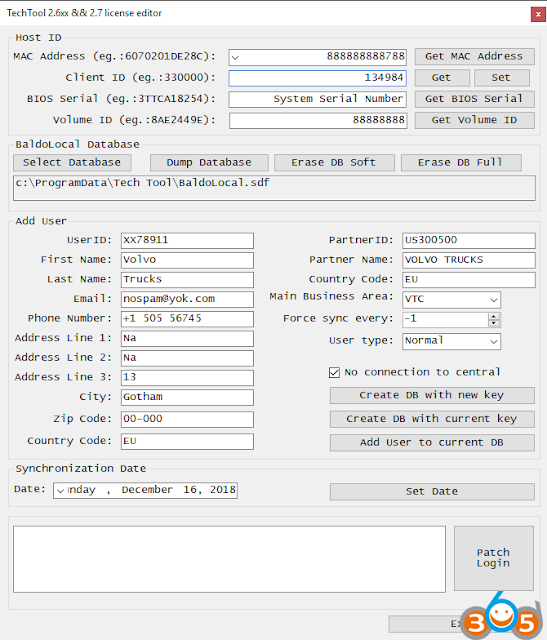Increase Force sync value with up arrow
The width and height of the screenshot is (547, 640).
click(x=494, y=317)
